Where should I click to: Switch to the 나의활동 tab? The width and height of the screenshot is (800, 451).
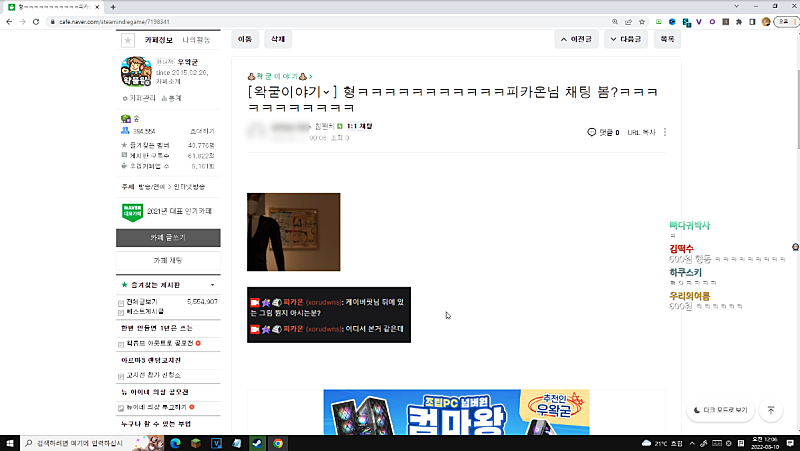coord(195,40)
